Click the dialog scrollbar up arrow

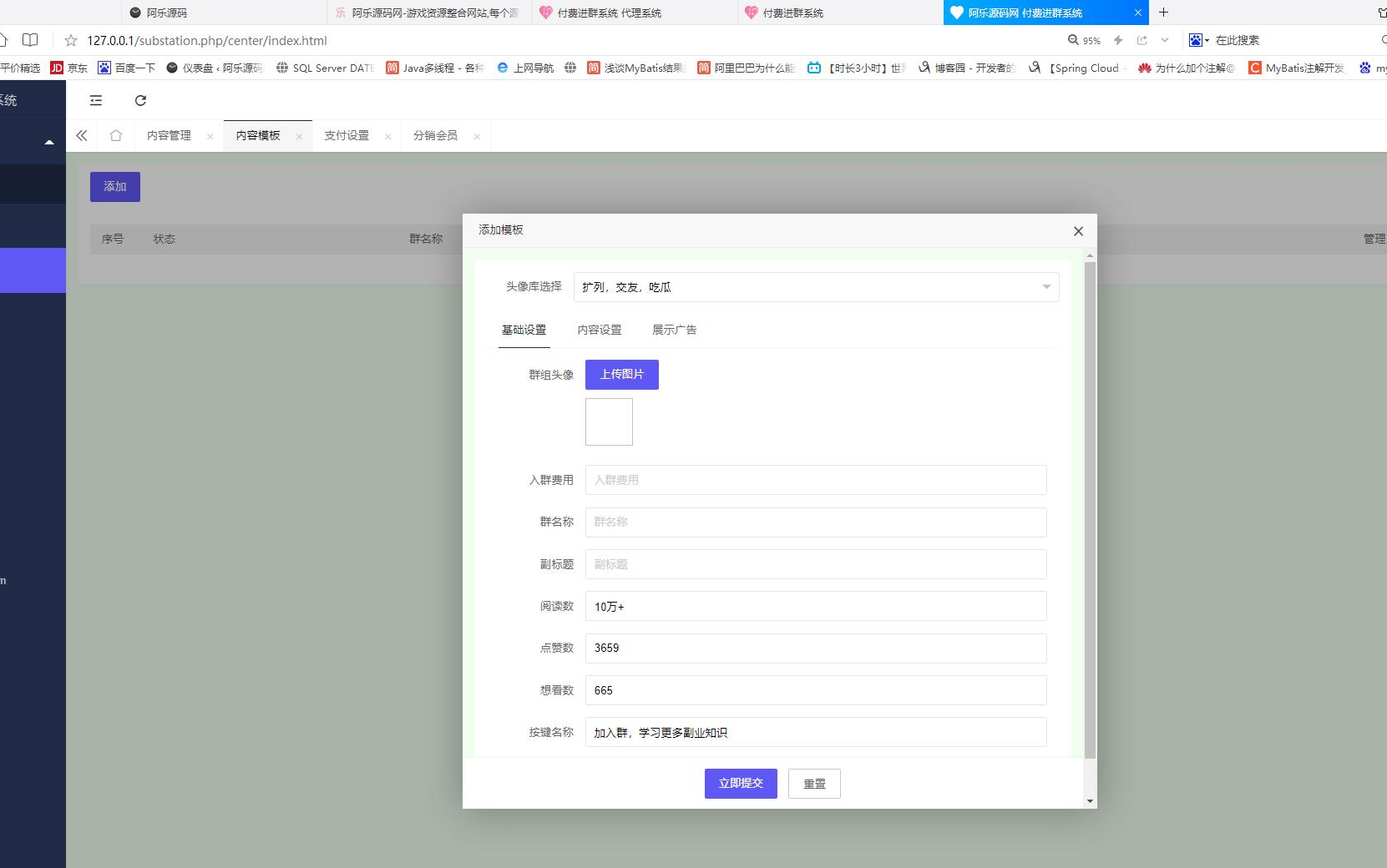tap(1090, 255)
